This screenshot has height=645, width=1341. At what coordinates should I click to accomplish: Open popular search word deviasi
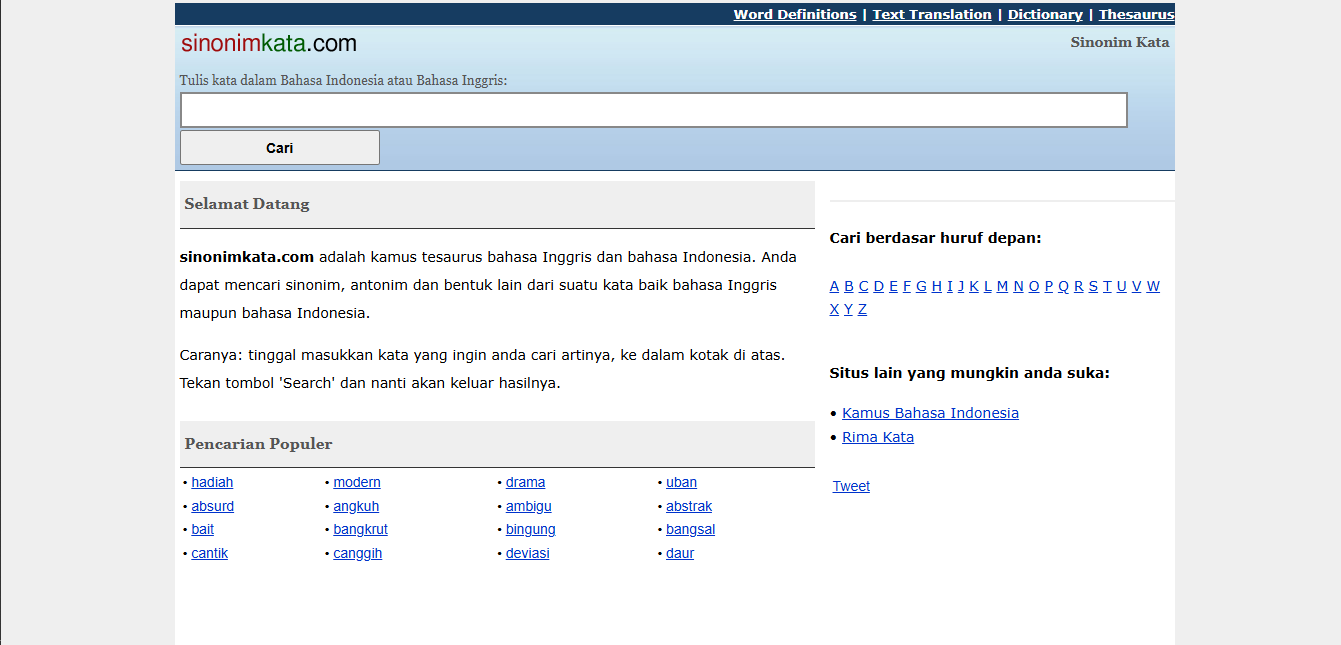point(528,553)
